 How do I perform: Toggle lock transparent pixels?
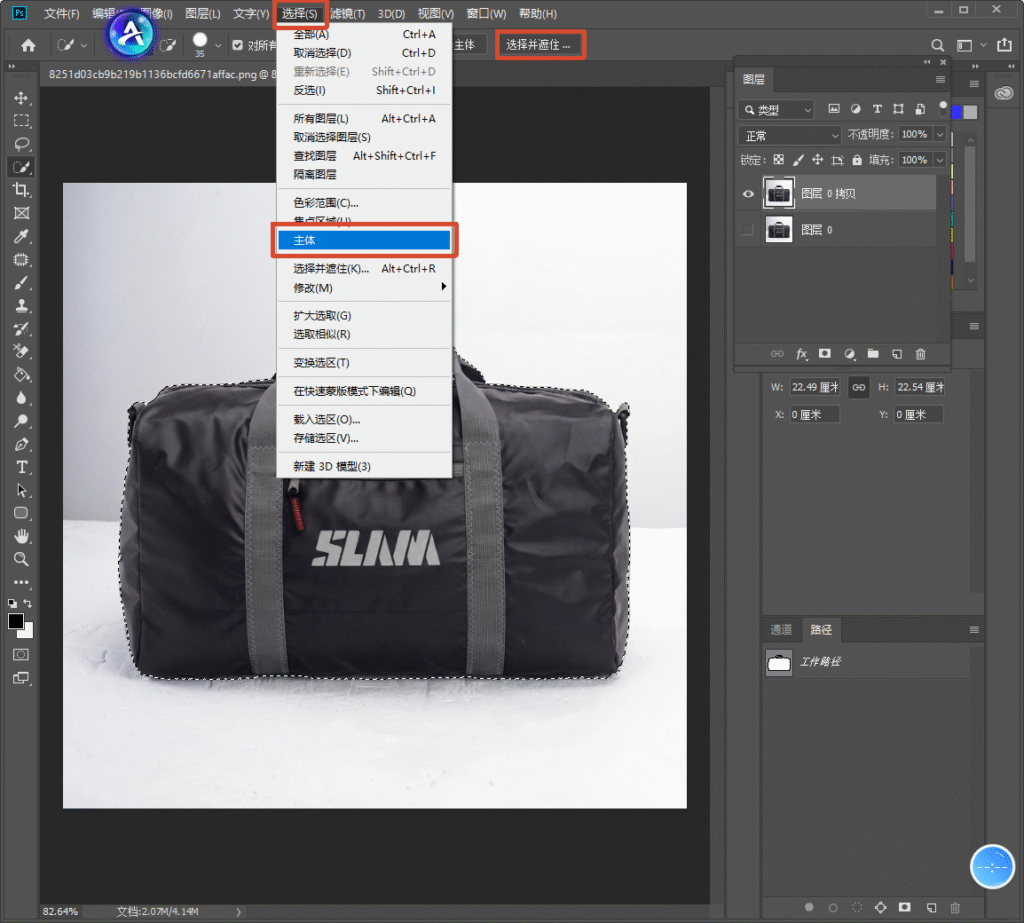click(x=778, y=160)
